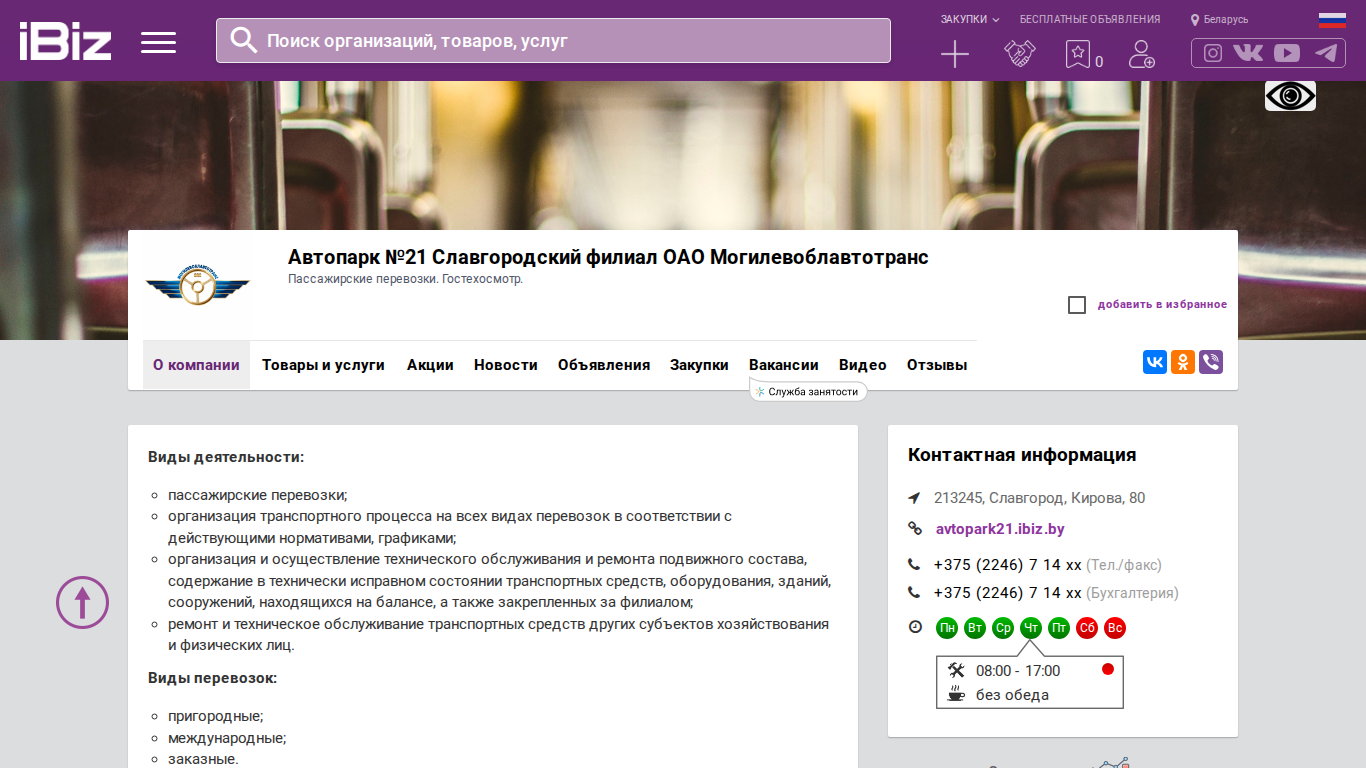Click the Виды деятельности heading

point(226,457)
